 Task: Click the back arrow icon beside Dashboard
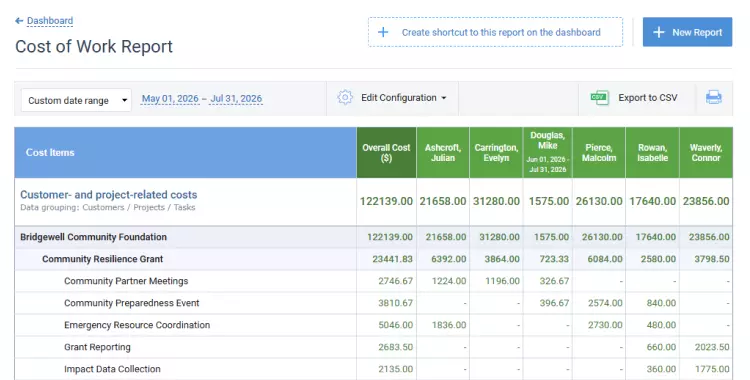tap(19, 21)
